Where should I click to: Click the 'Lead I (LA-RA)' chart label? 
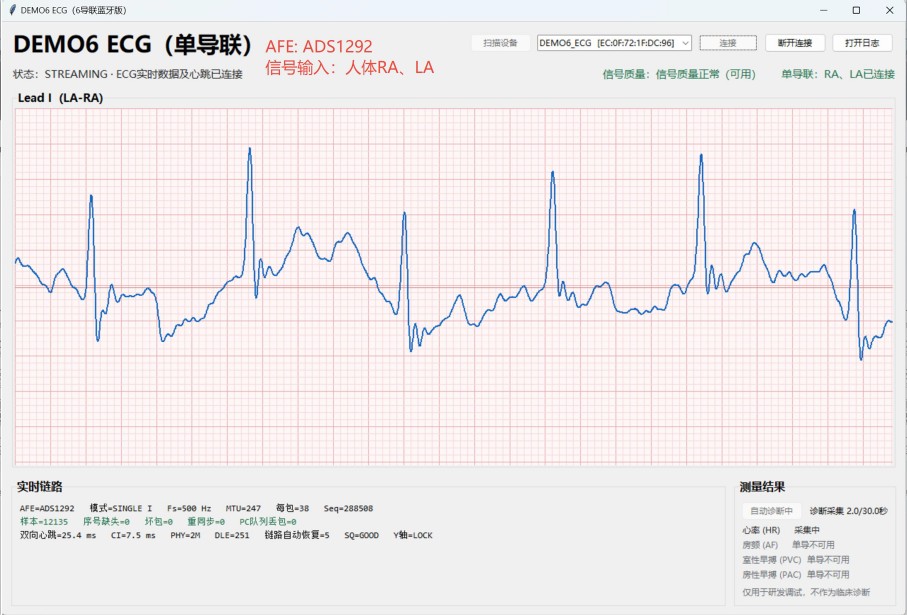[x=60, y=98]
